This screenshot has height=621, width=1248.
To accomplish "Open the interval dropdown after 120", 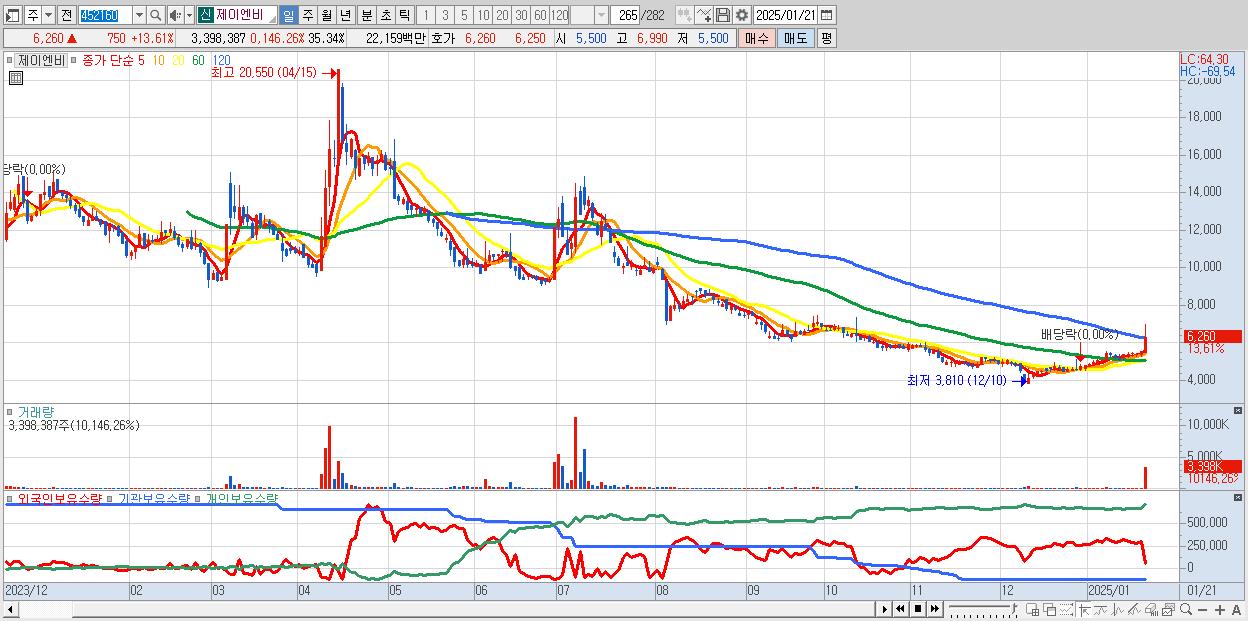I will [x=601, y=15].
